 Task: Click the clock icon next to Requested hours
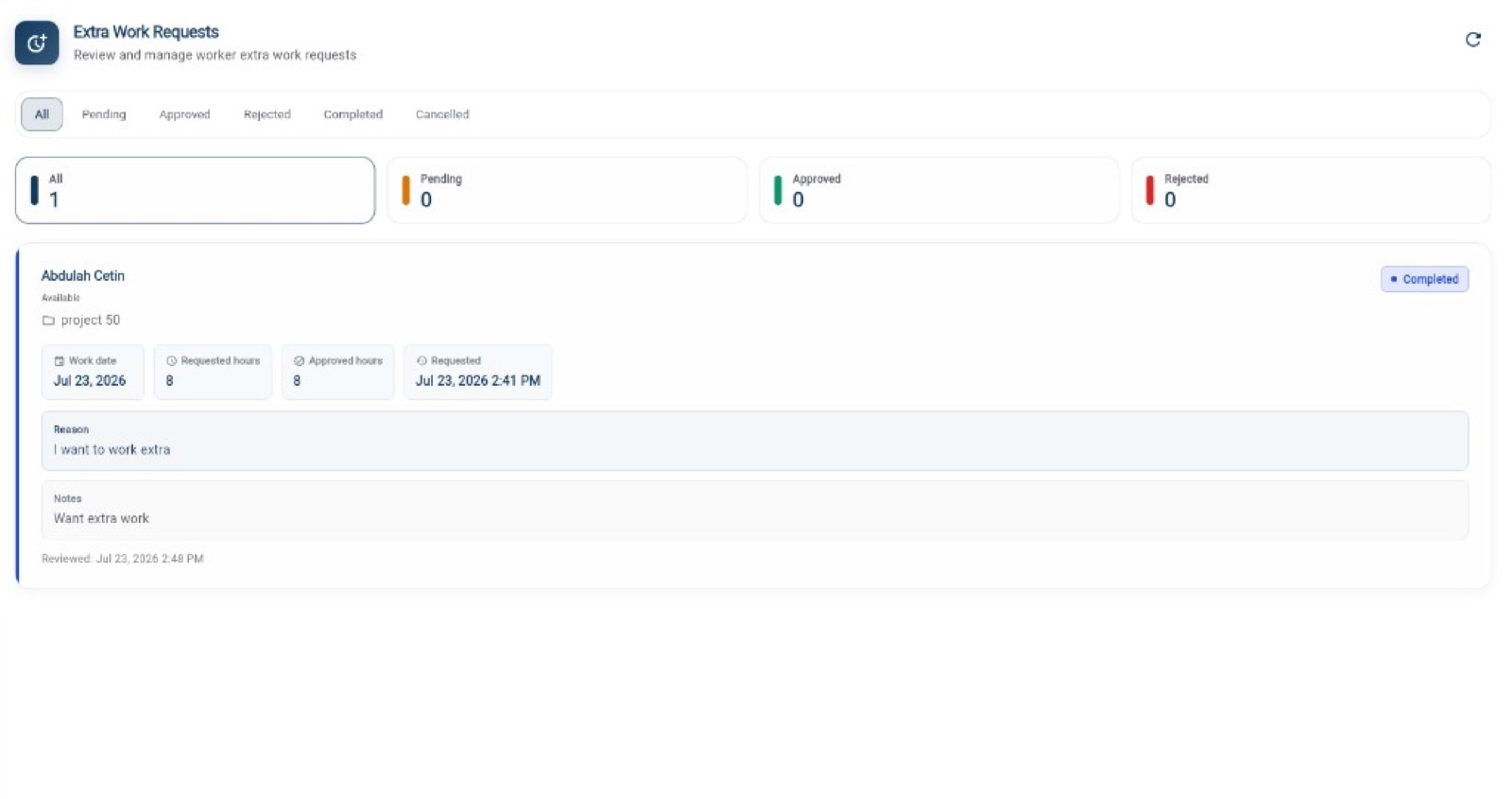[x=171, y=361]
